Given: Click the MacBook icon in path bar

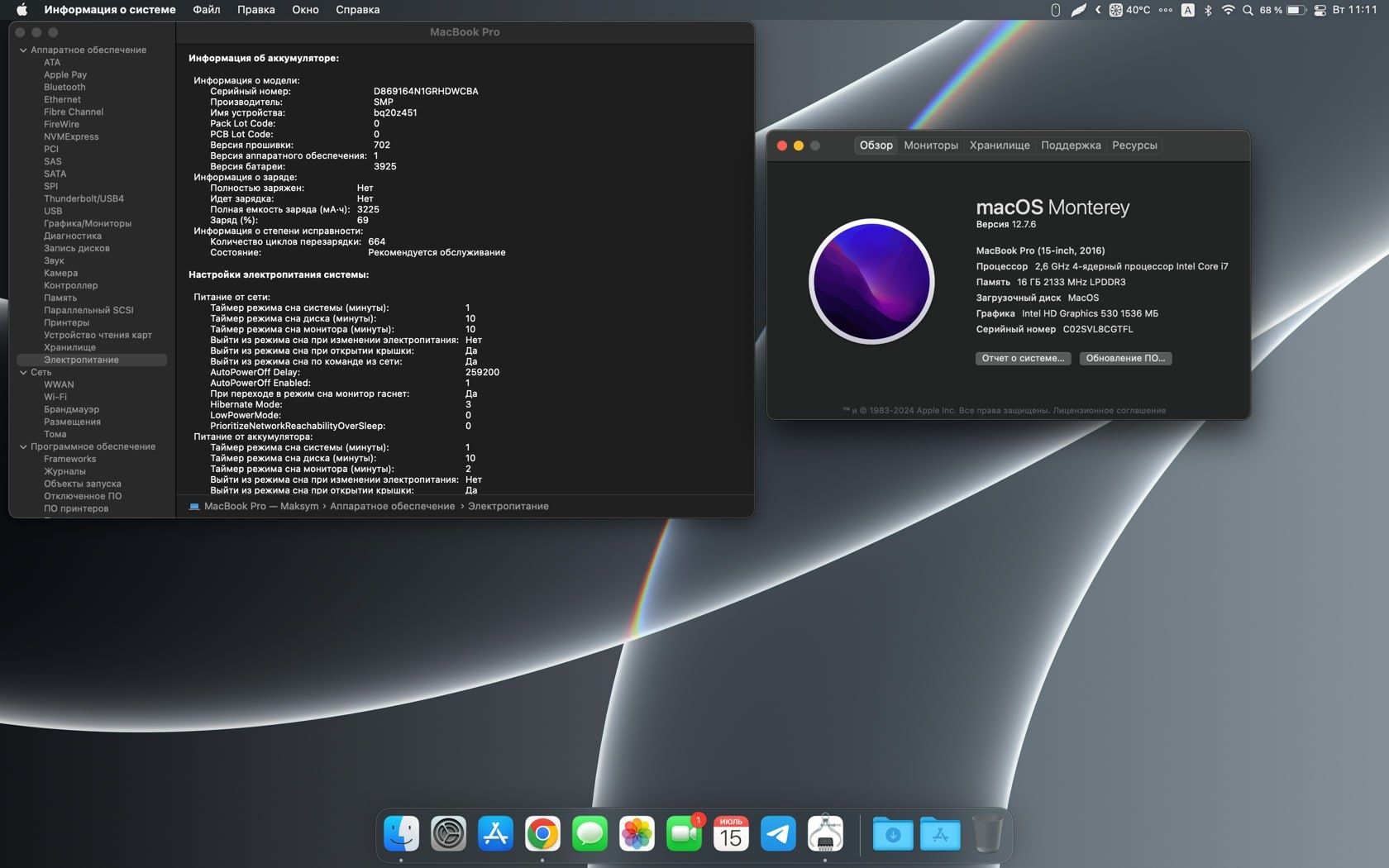Looking at the screenshot, I should 194,506.
